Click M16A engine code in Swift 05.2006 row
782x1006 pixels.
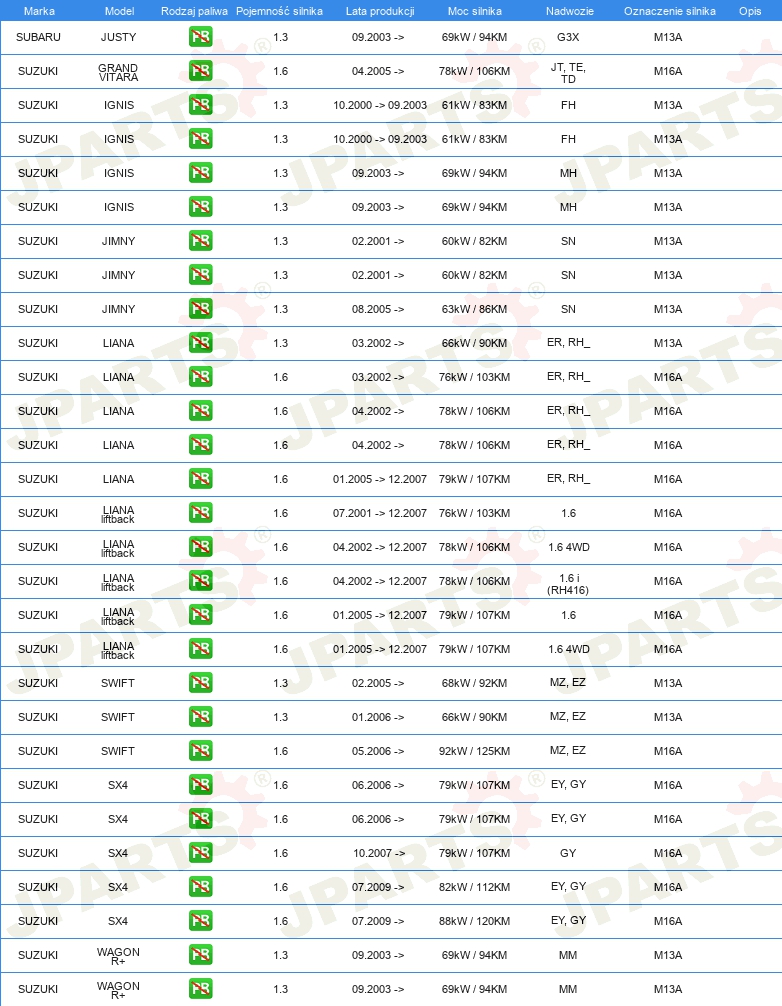pyautogui.click(x=668, y=751)
